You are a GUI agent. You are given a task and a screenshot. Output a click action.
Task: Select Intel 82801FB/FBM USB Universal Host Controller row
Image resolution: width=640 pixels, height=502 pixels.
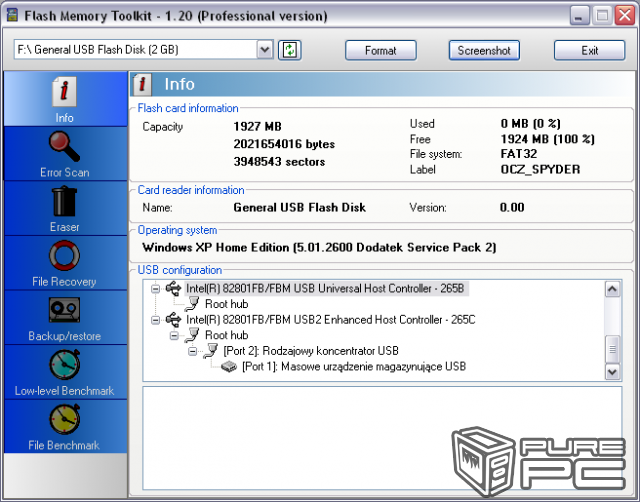[x=325, y=289]
